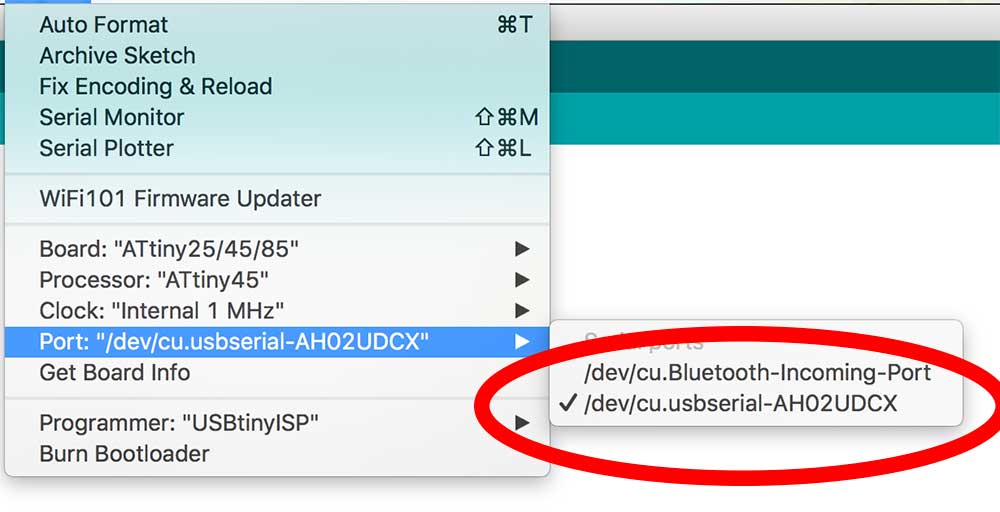Image resolution: width=1000 pixels, height=512 pixels.
Task: Select /dev/cu.Bluetooth-Incoming-Port serial port
Action: click(x=756, y=373)
